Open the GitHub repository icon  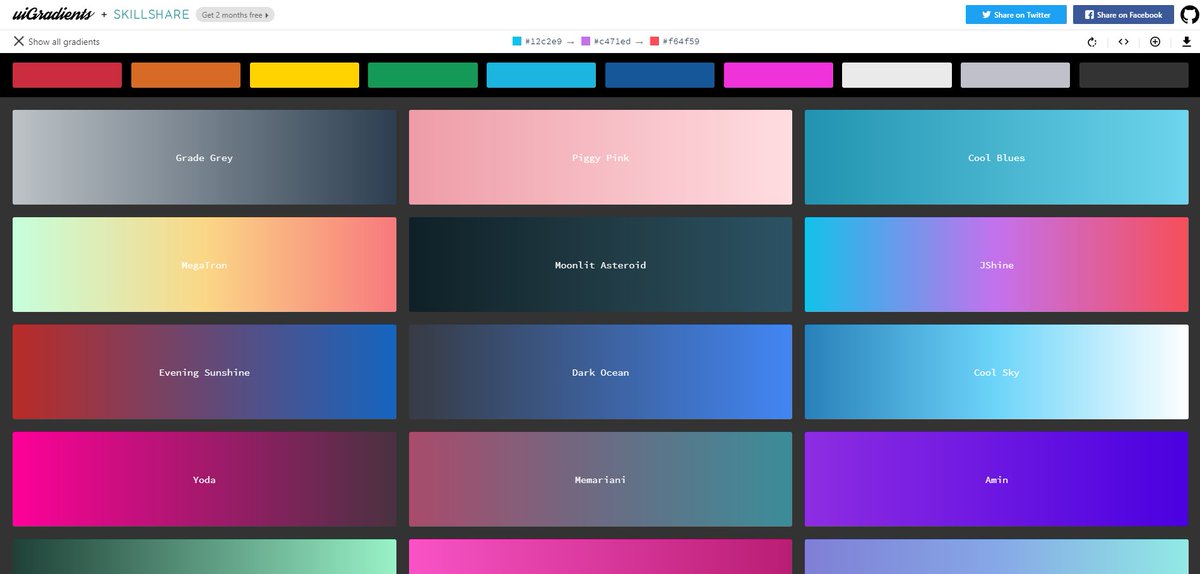pyautogui.click(x=1188, y=15)
